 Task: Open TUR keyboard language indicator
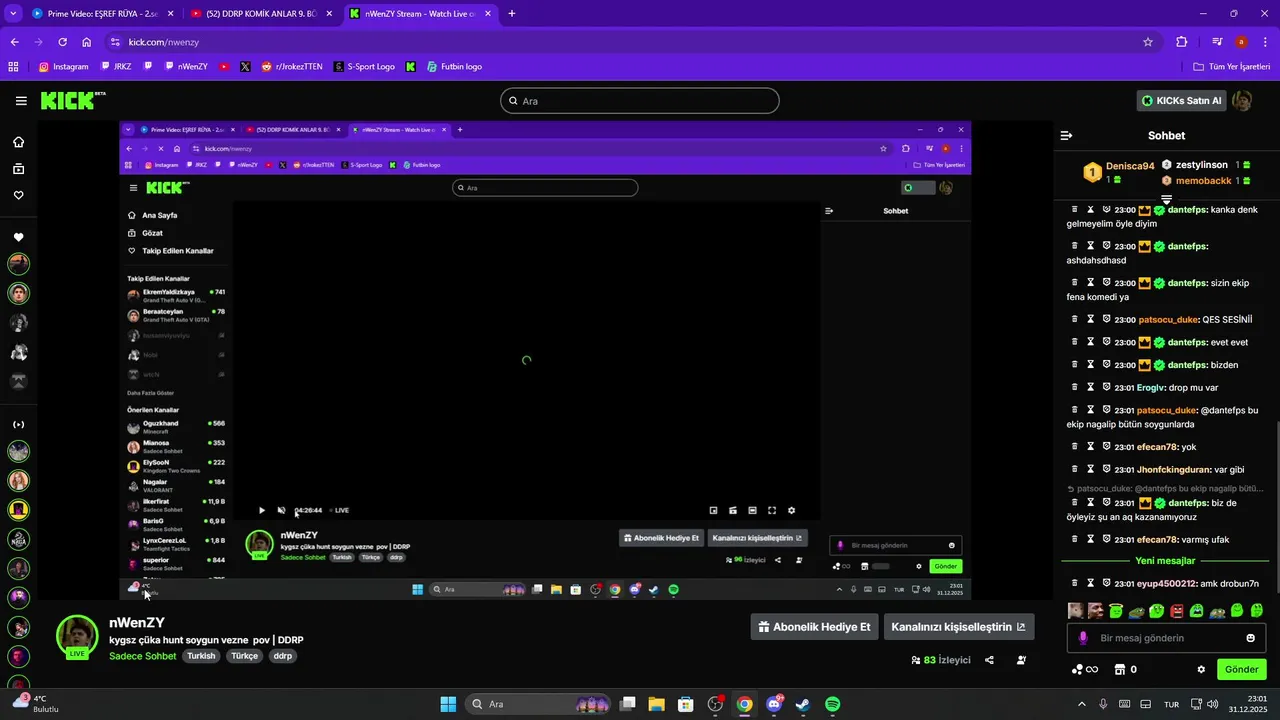click(x=1171, y=704)
